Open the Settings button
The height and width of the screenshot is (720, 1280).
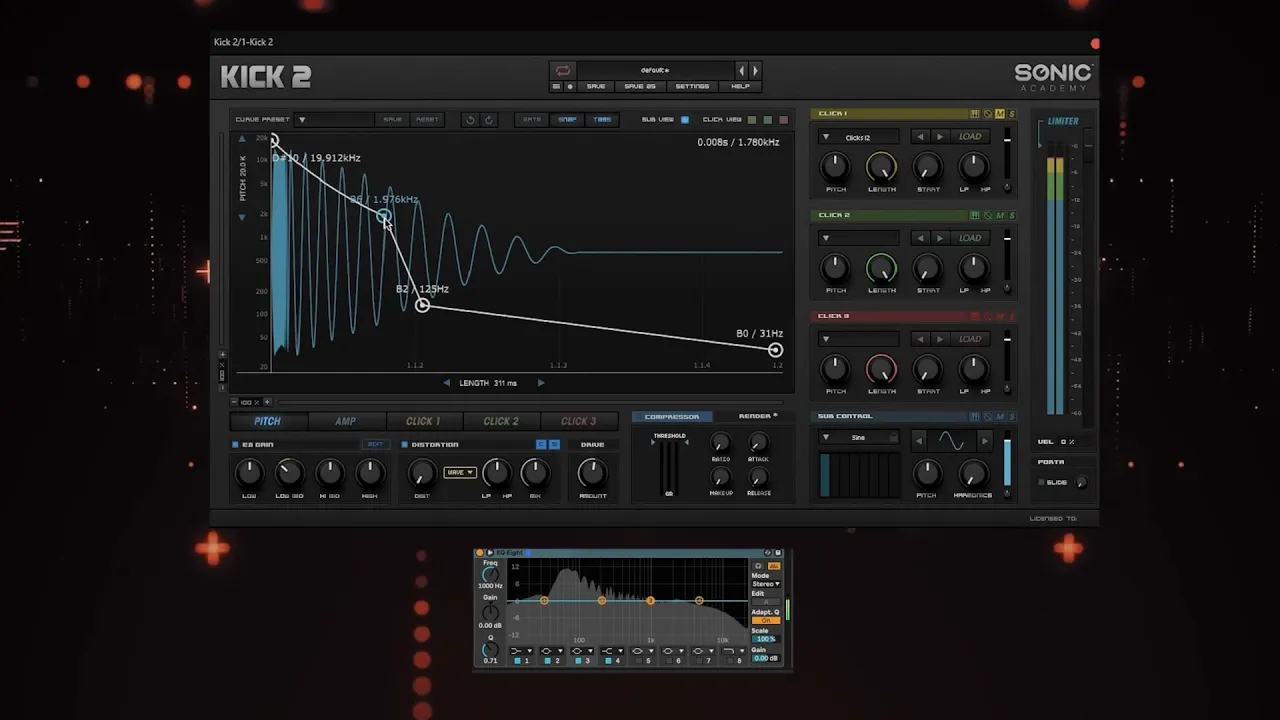692,86
